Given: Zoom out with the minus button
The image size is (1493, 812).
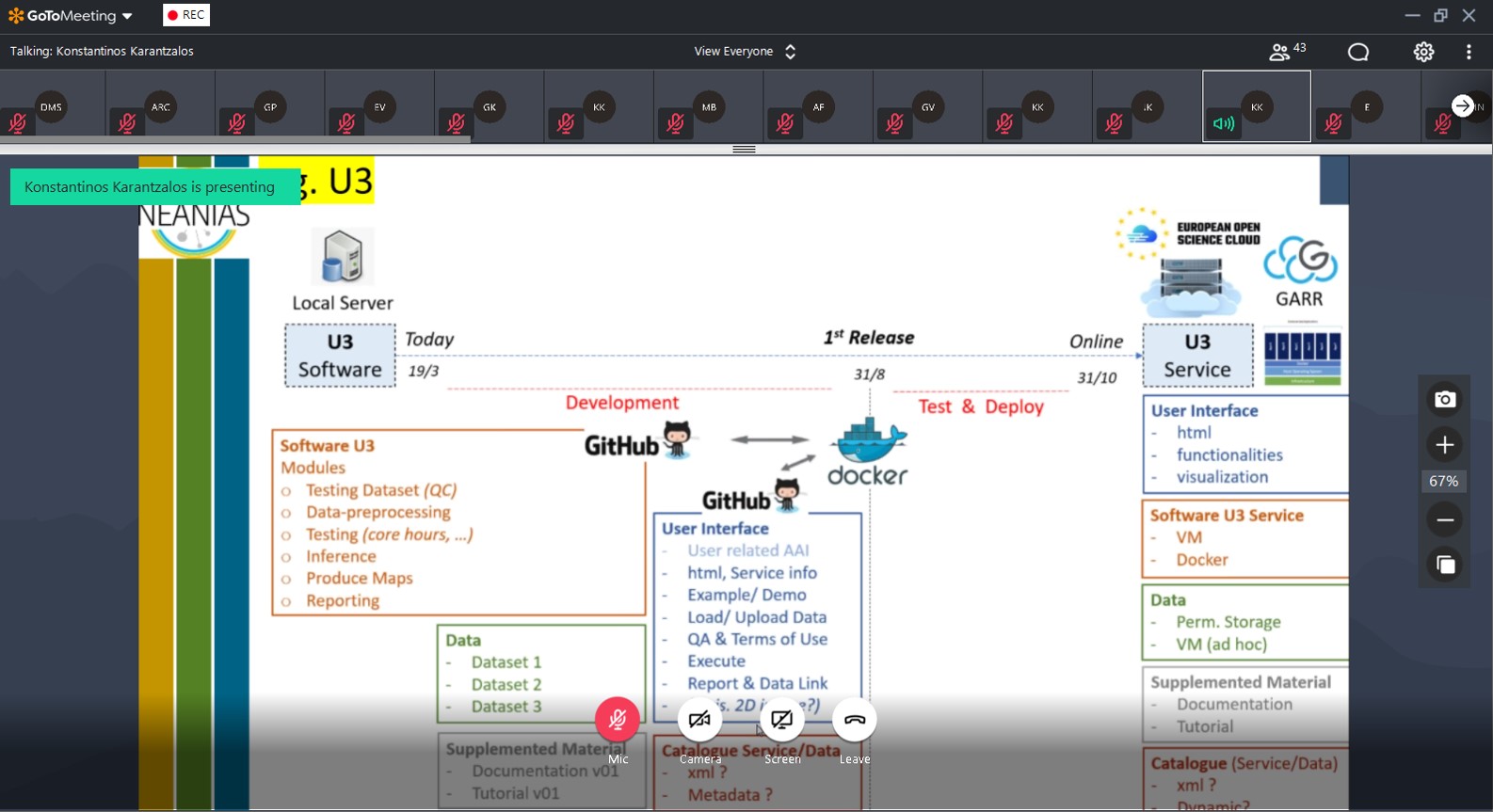Looking at the screenshot, I should tap(1445, 519).
